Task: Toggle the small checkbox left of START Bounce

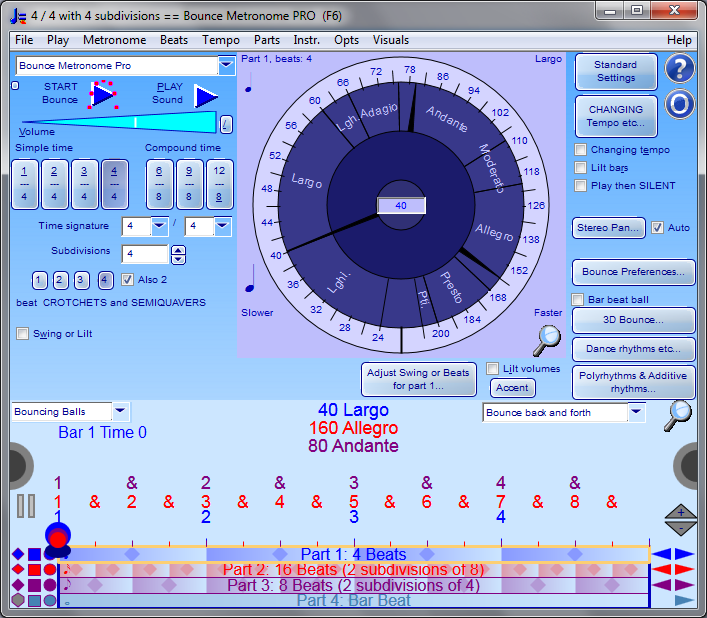Action: [x=15, y=86]
